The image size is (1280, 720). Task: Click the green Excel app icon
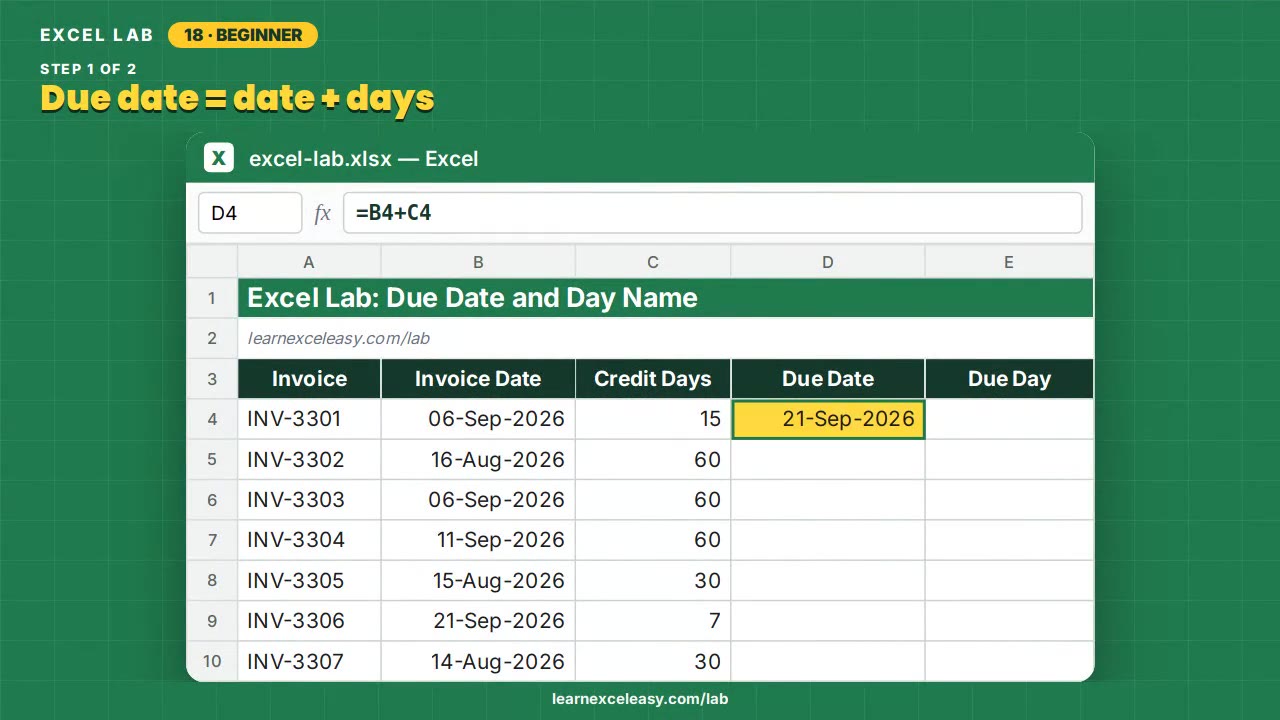[x=218, y=158]
